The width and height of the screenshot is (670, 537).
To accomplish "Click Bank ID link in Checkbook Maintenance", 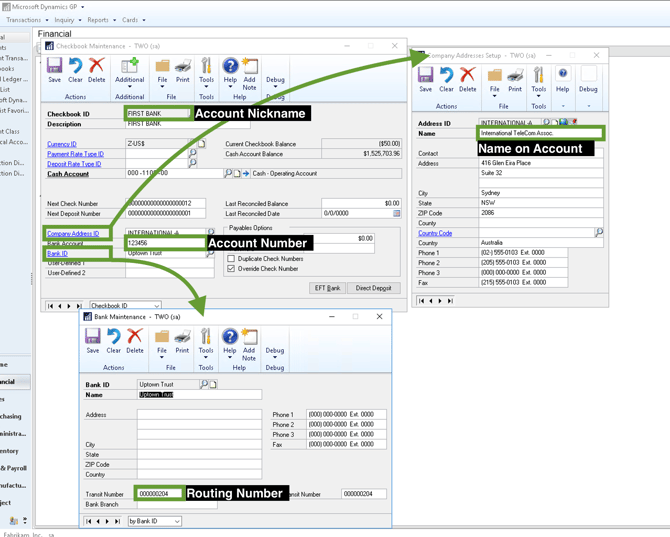I will click(x=57, y=253).
